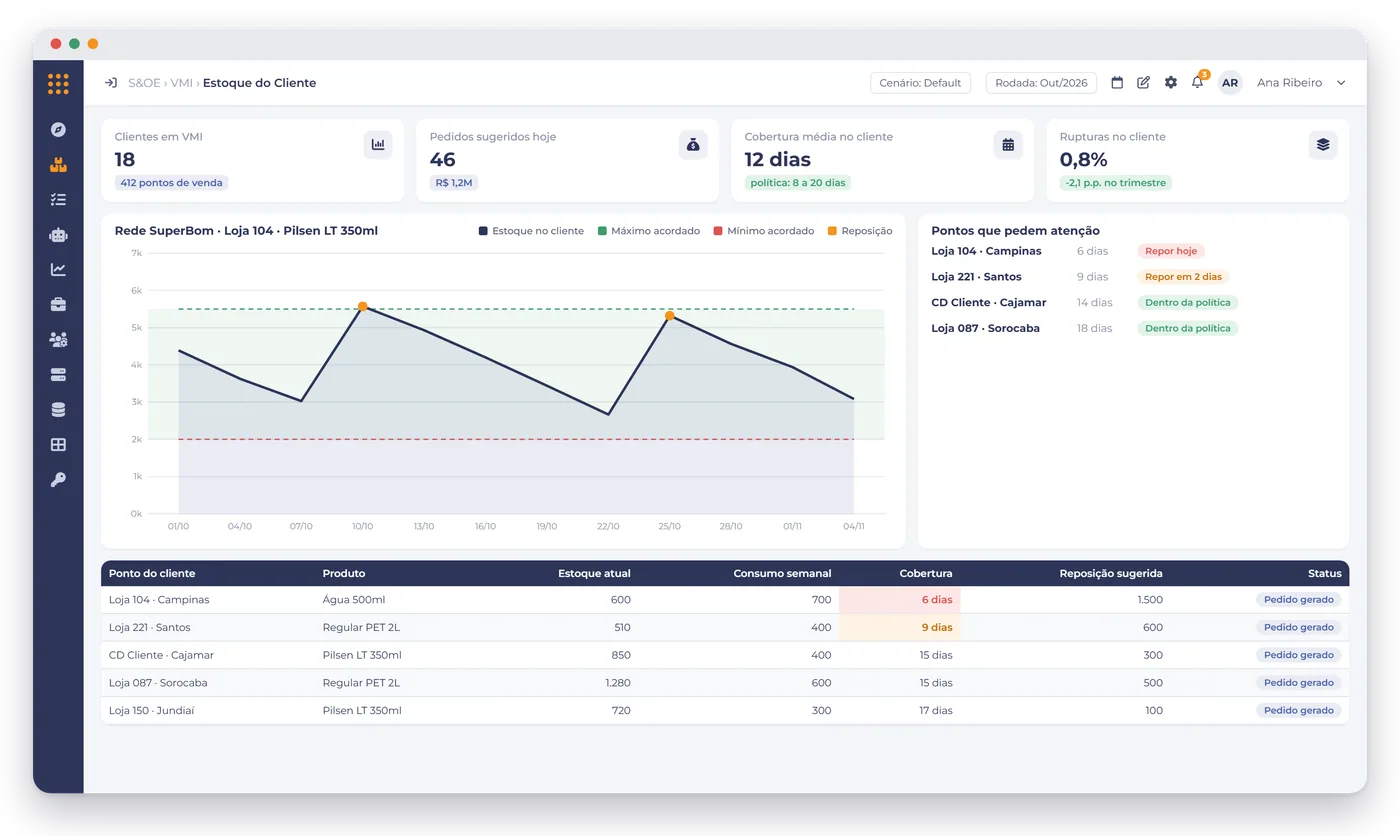Click the calendar icon on Cobertura média card
The image size is (1400, 836).
pyautogui.click(x=1008, y=145)
